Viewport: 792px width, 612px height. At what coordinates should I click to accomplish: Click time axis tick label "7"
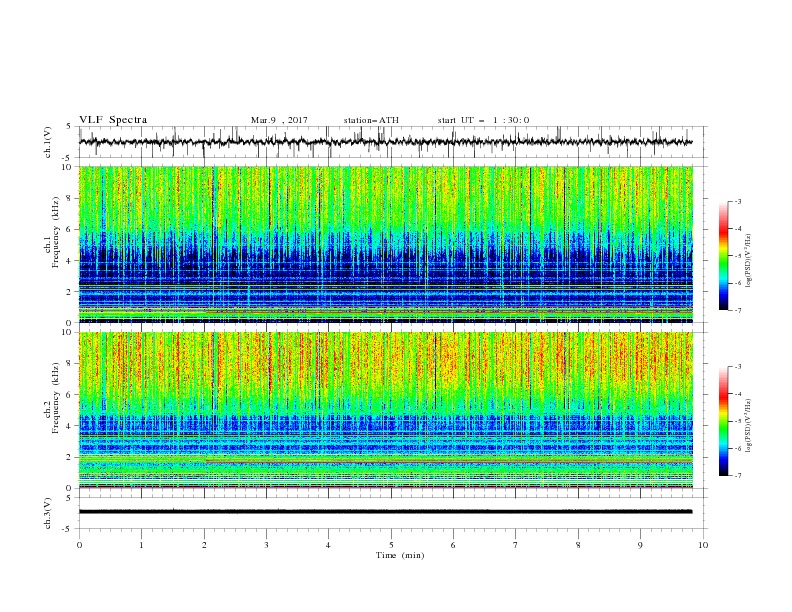[516, 545]
